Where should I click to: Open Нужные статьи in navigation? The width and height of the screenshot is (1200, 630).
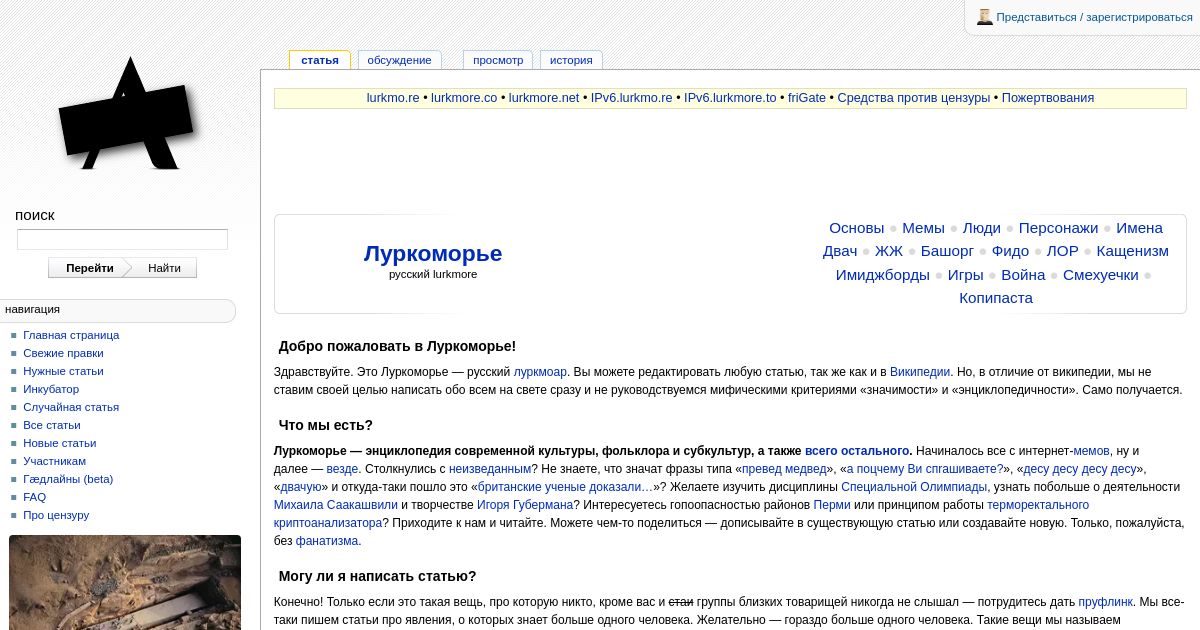pyautogui.click(x=63, y=371)
